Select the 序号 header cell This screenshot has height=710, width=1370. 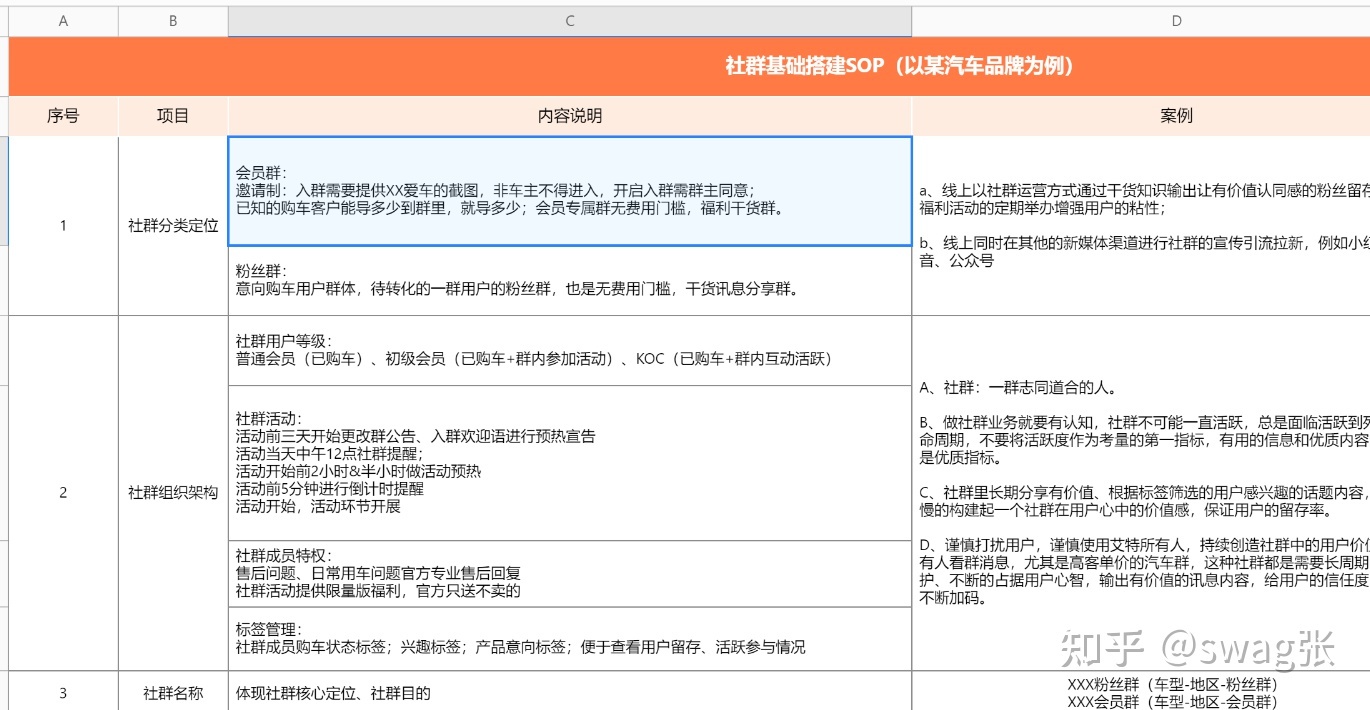63,115
